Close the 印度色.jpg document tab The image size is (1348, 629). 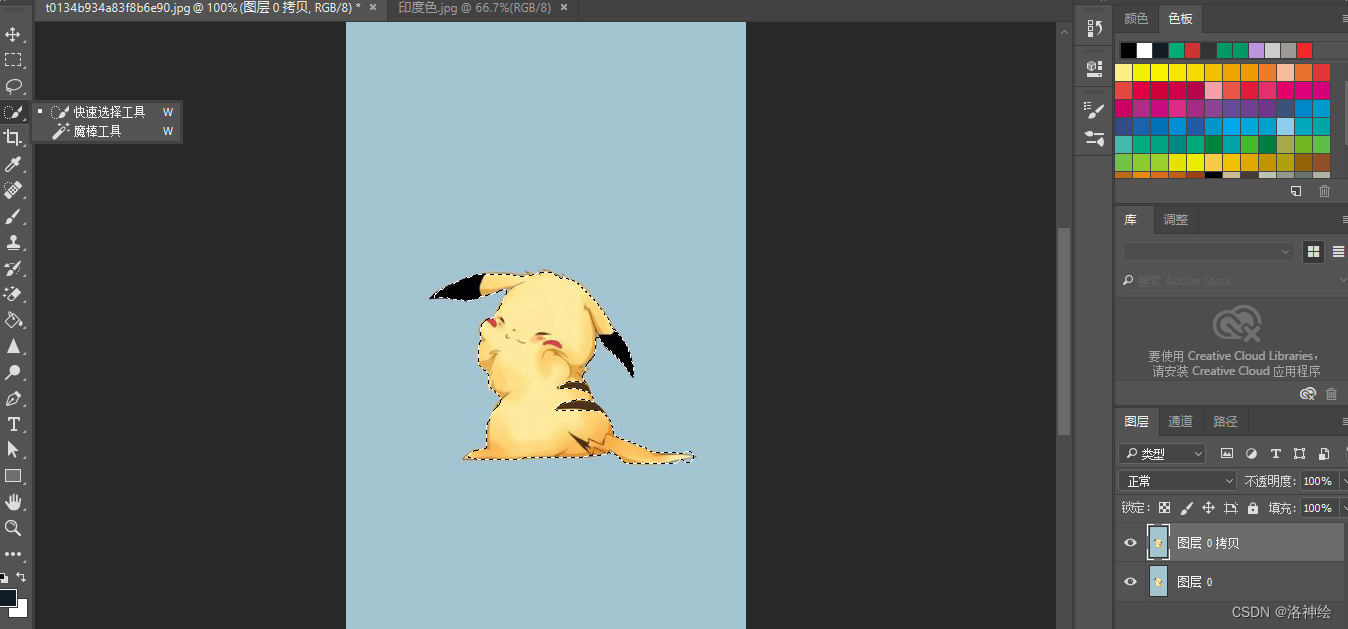point(563,8)
